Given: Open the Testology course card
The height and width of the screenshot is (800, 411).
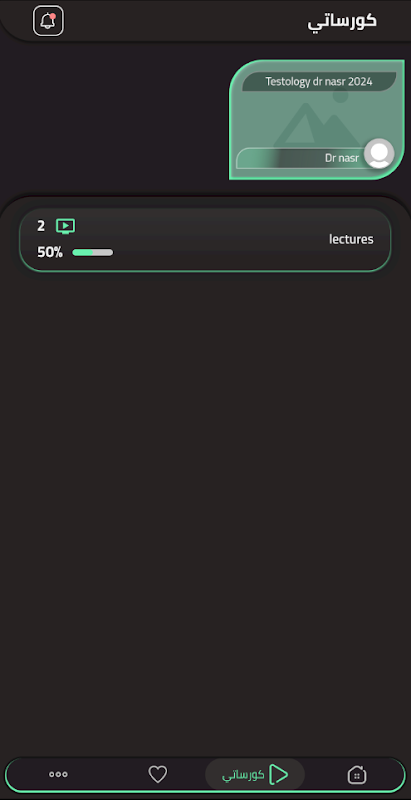Looking at the screenshot, I should pyautogui.click(x=317, y=120).
